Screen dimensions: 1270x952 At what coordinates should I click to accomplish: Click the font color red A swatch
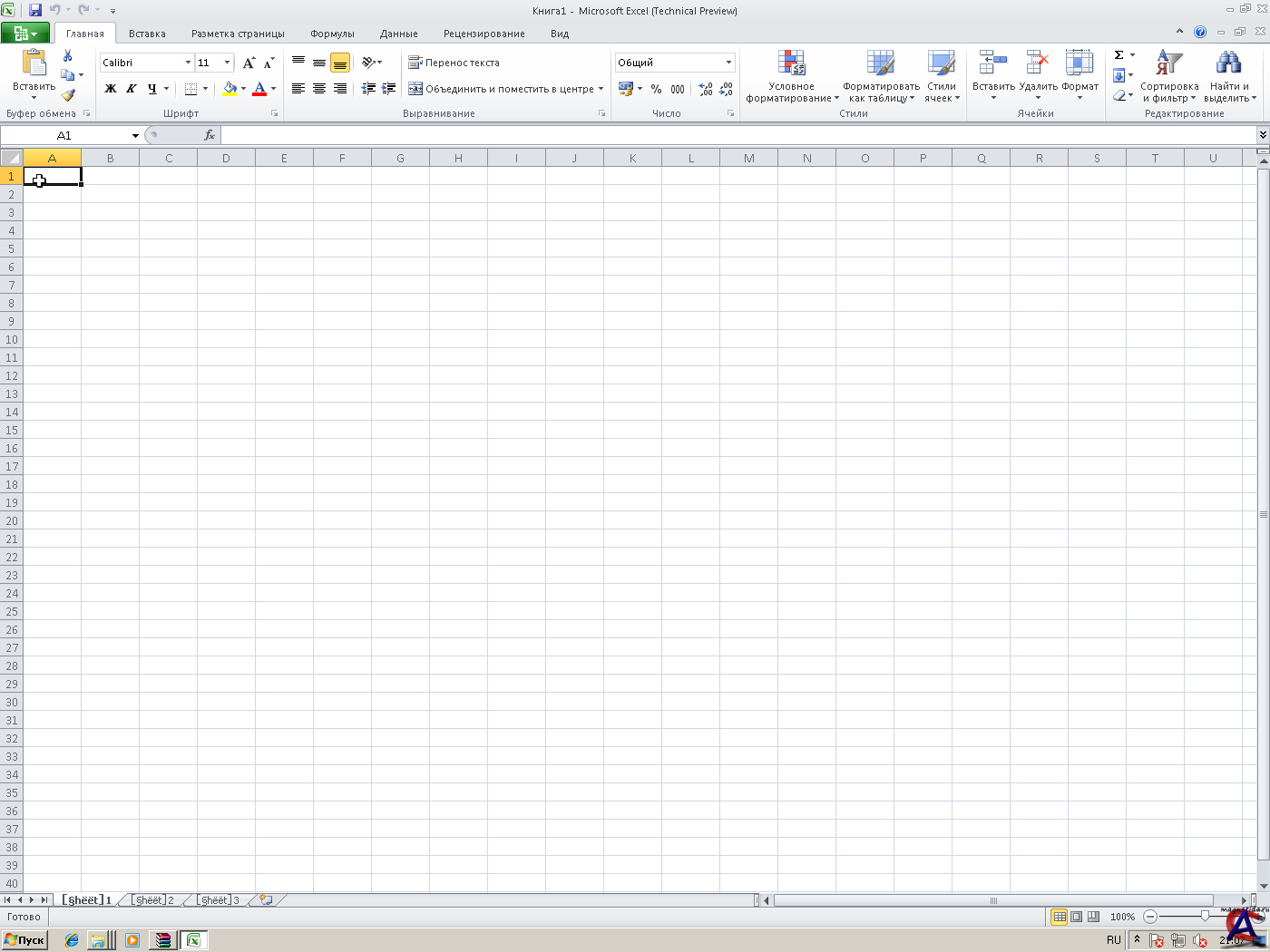pos(259,89)
